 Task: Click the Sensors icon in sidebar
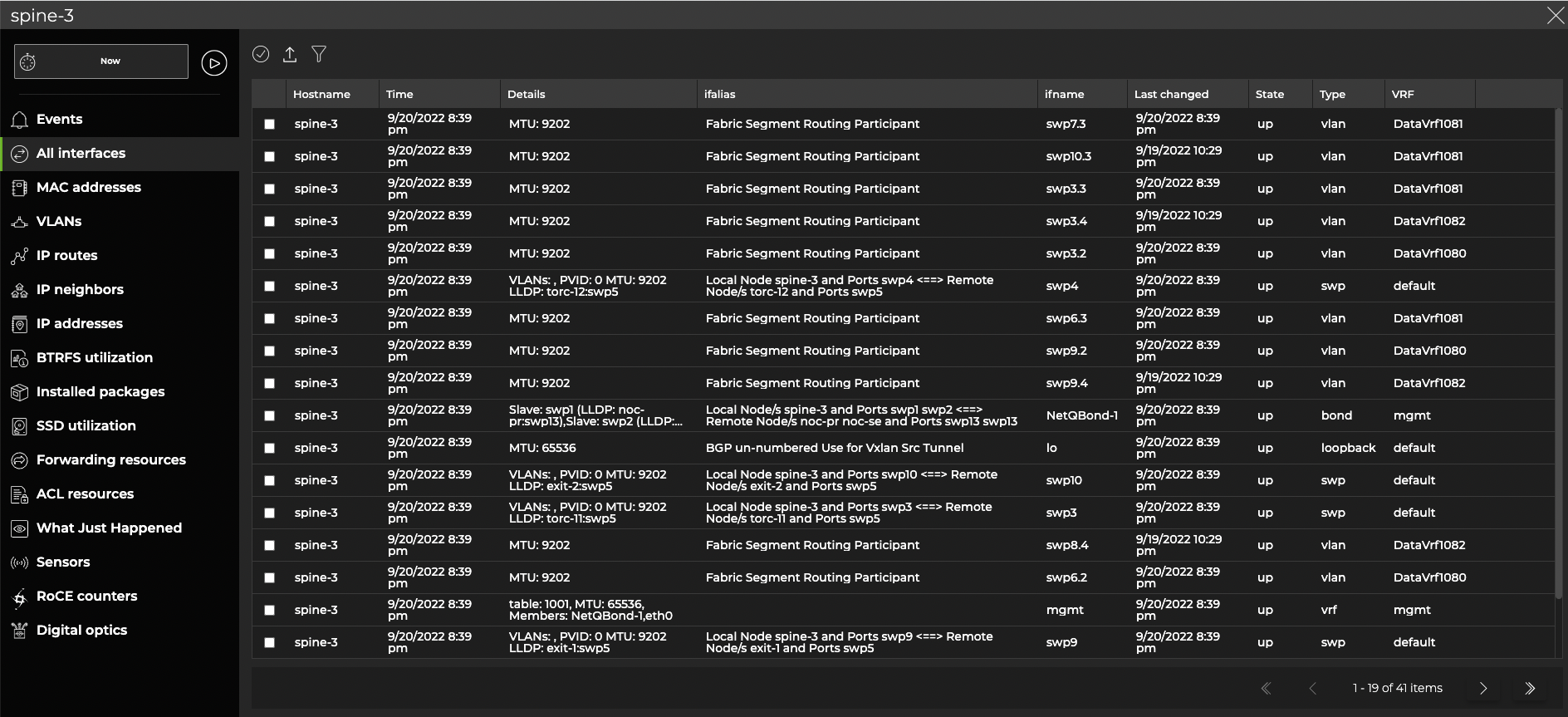[x=20, y=562]
